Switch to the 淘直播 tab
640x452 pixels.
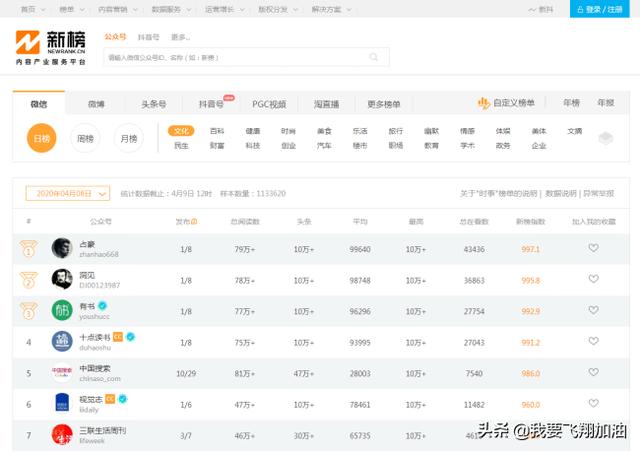327,104
